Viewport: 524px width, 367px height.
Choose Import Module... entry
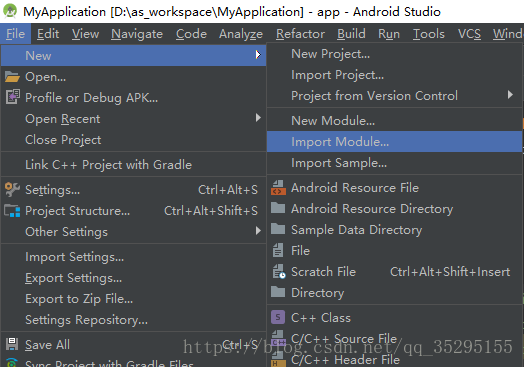click(394, 142)
